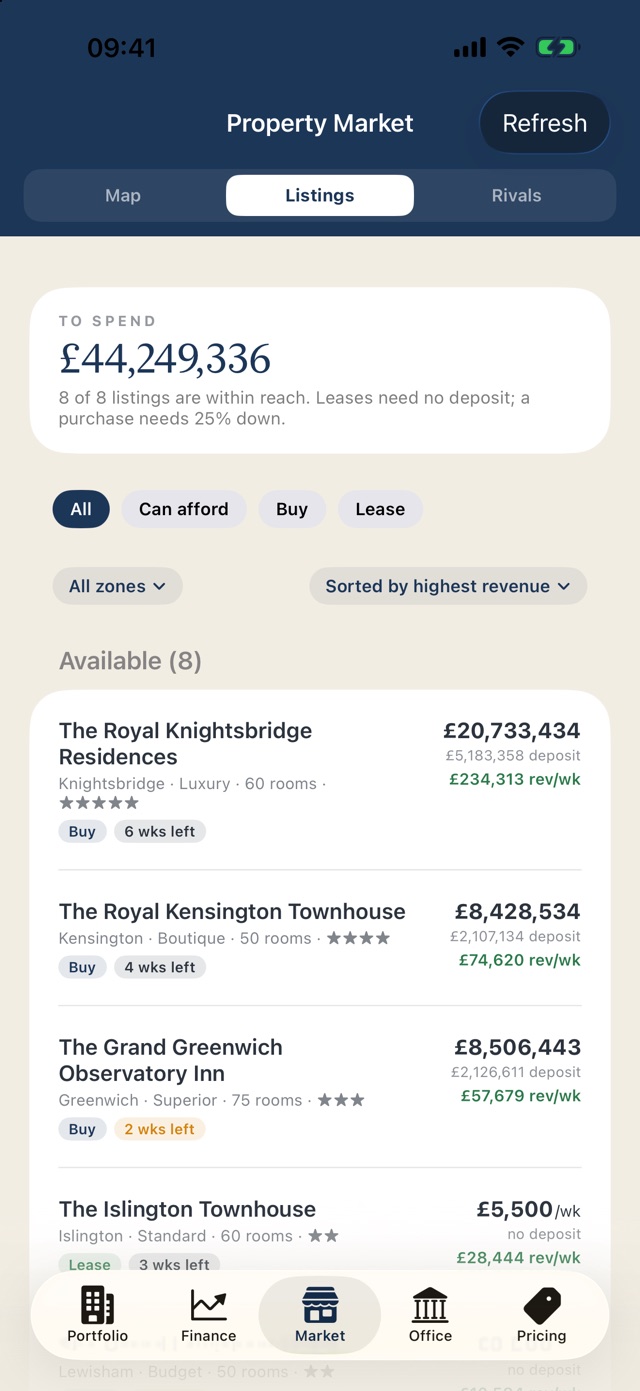Switch to the Rivals tab
Screen dimensions: 640x1391
517,195
